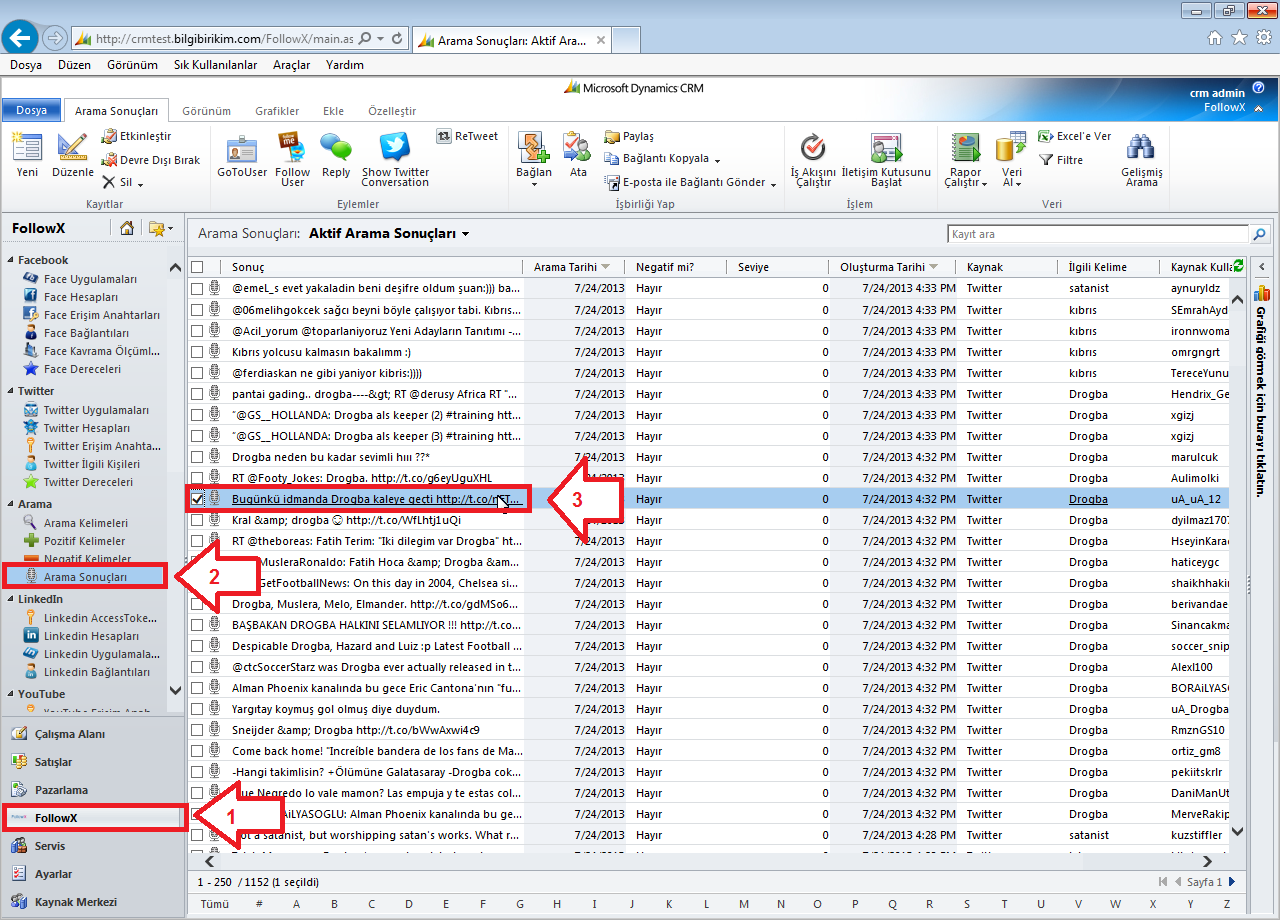The image size is (1280, 920).
Task: Click the Düzenle edit icon
Action: pyautogui.click(x=72, y=148)
